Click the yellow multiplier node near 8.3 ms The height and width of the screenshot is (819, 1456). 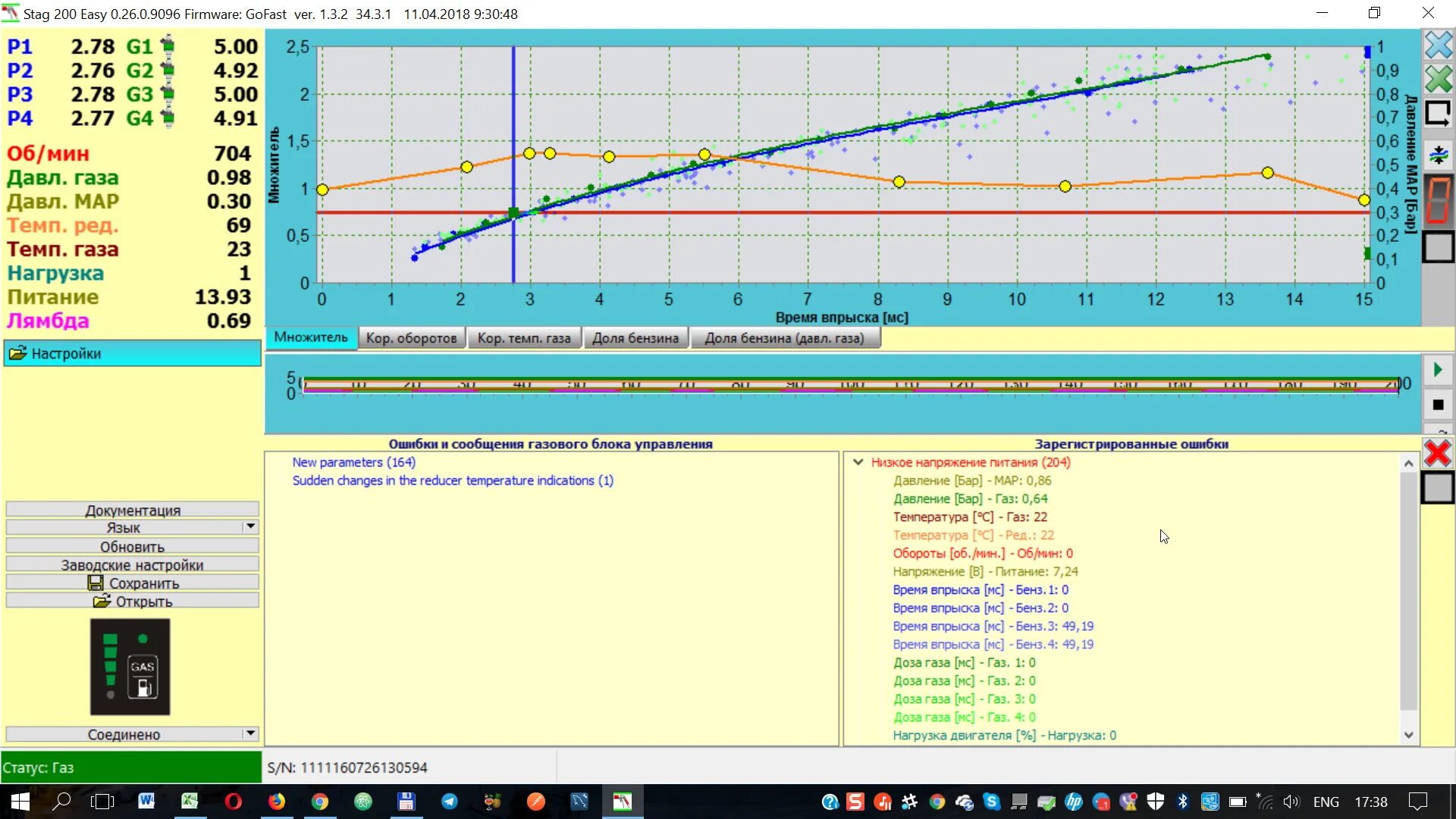(x=899, y=182)
